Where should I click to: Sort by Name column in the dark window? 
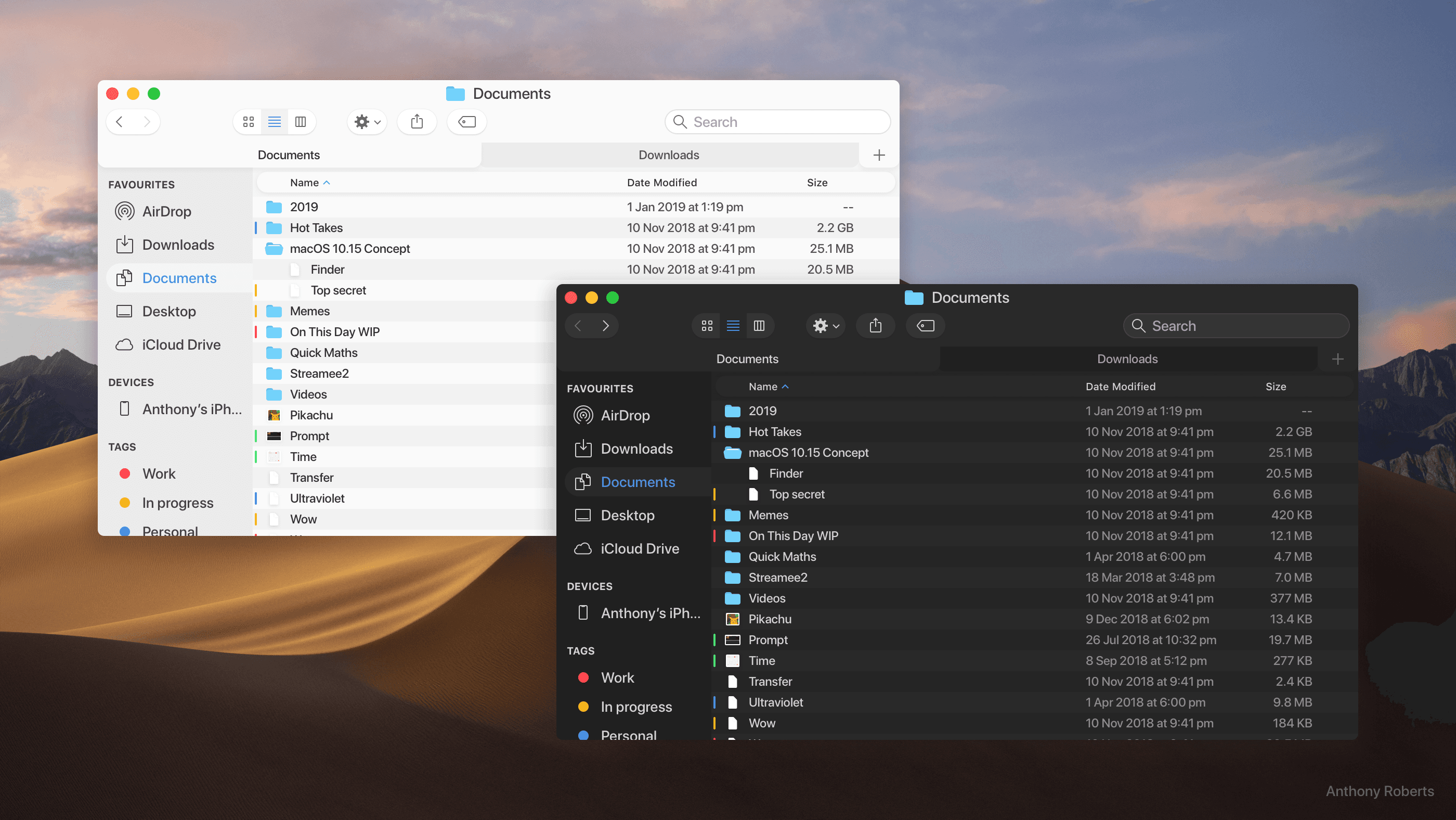(768, 387)
